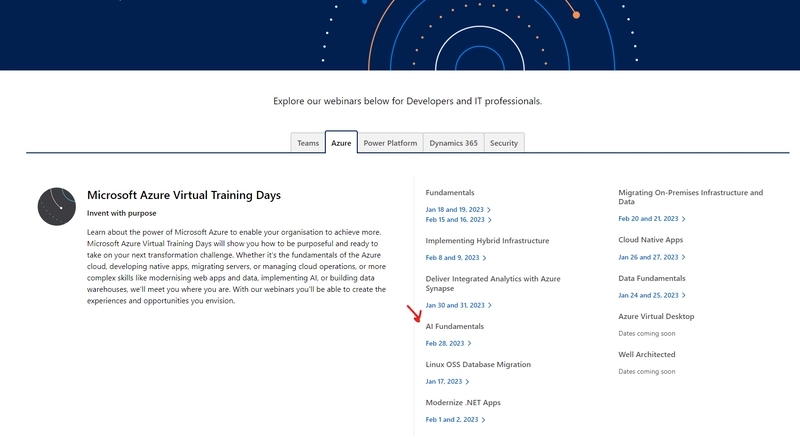The height and width of the screenshot is (438, 800).
Task: Switch to the Dynamics 365 tab
Action: click(x=453, y=143)
